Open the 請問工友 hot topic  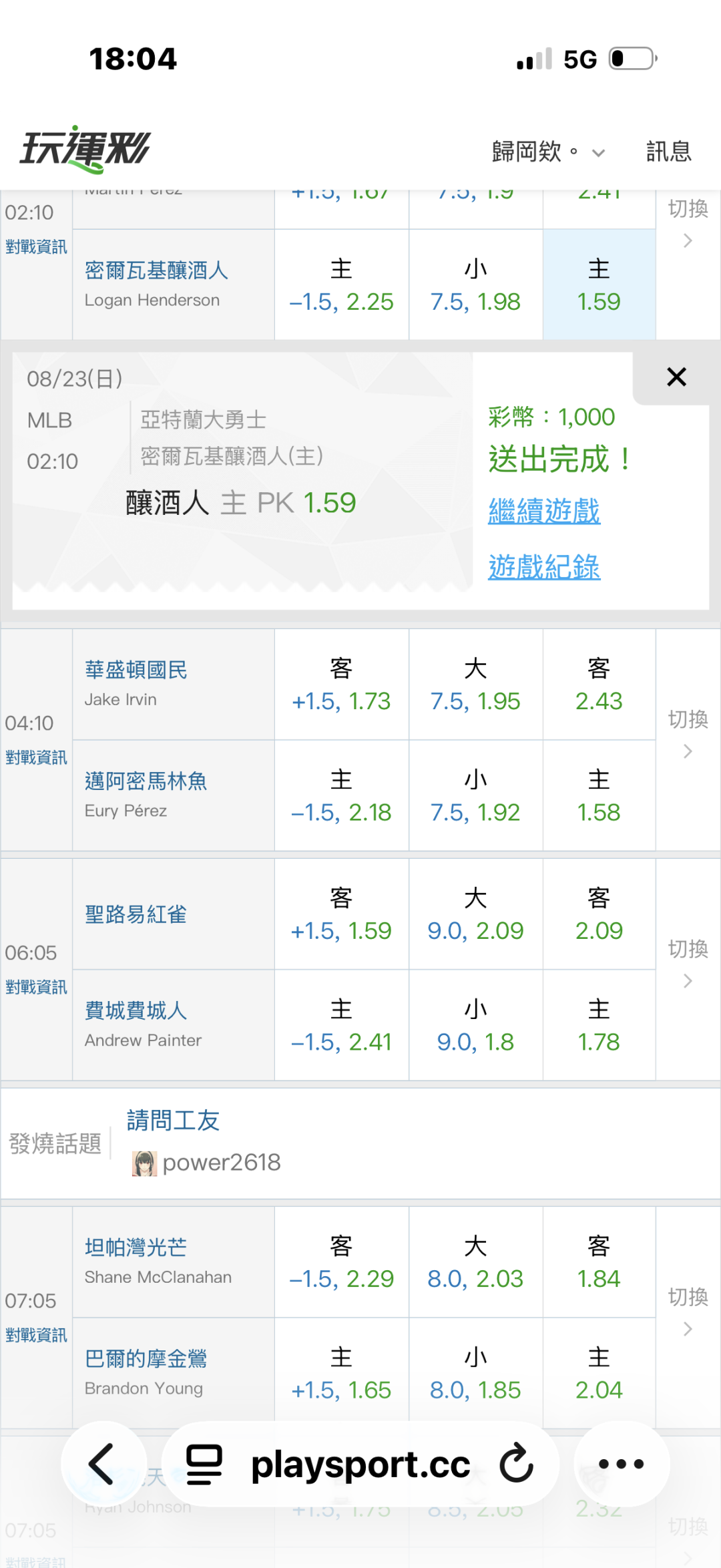(x=174, y=1121)
